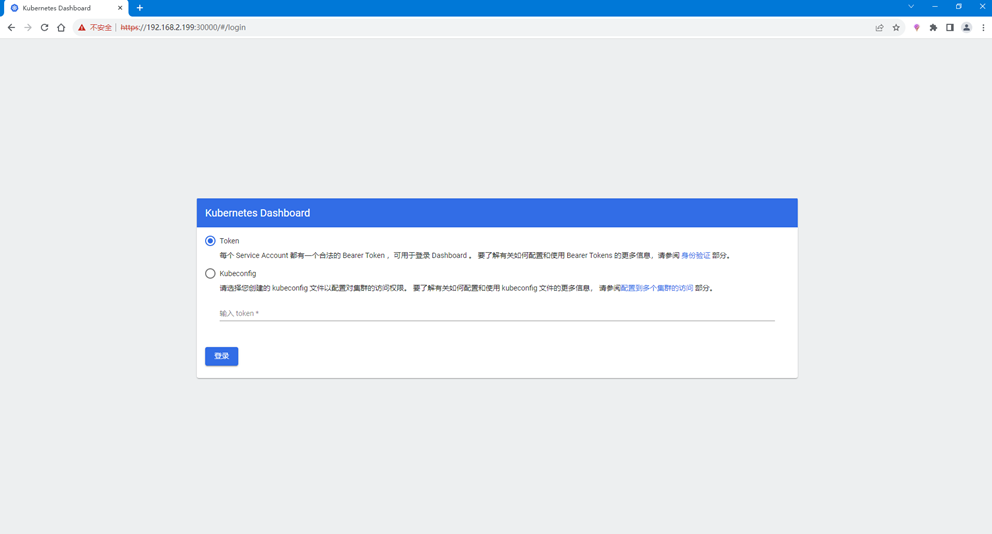Go back with the browser back arrow
992x534 pixels.
[x=11, y=27]
